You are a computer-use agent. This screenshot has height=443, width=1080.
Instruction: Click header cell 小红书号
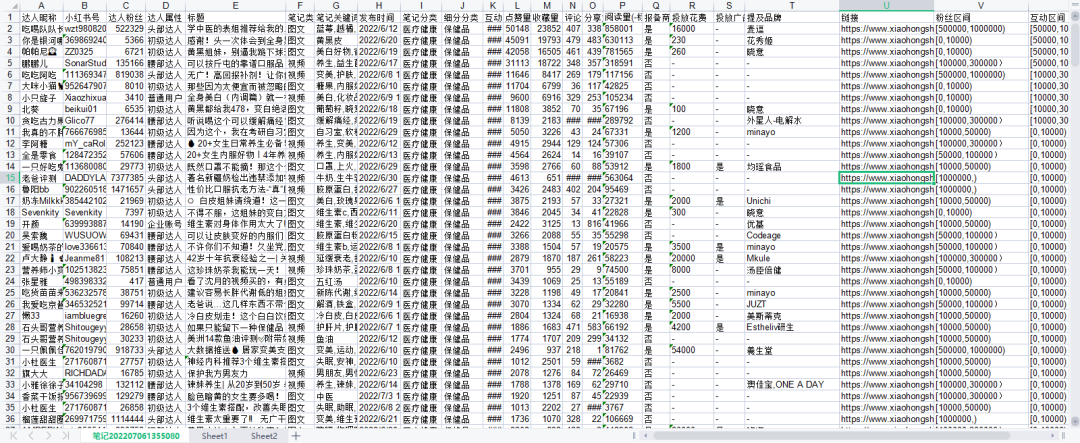point(85,16)
